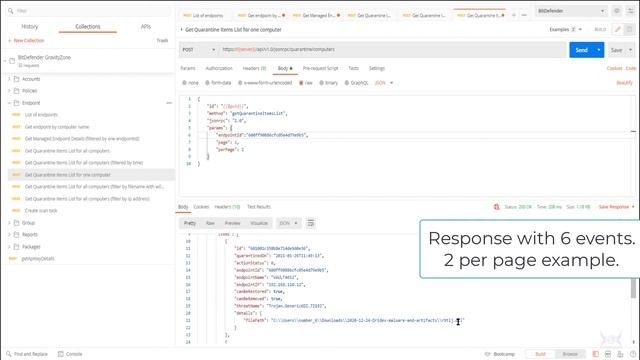Collapse request name arrow beside title
This screenshot has height=360, width=640.
(181, 29)
